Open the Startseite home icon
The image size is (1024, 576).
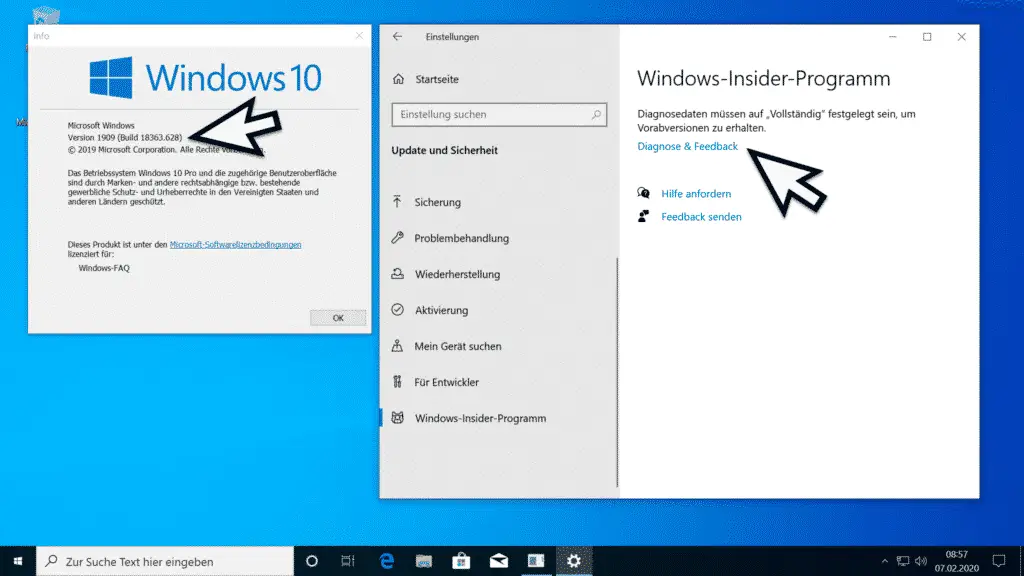pos(398,79)
